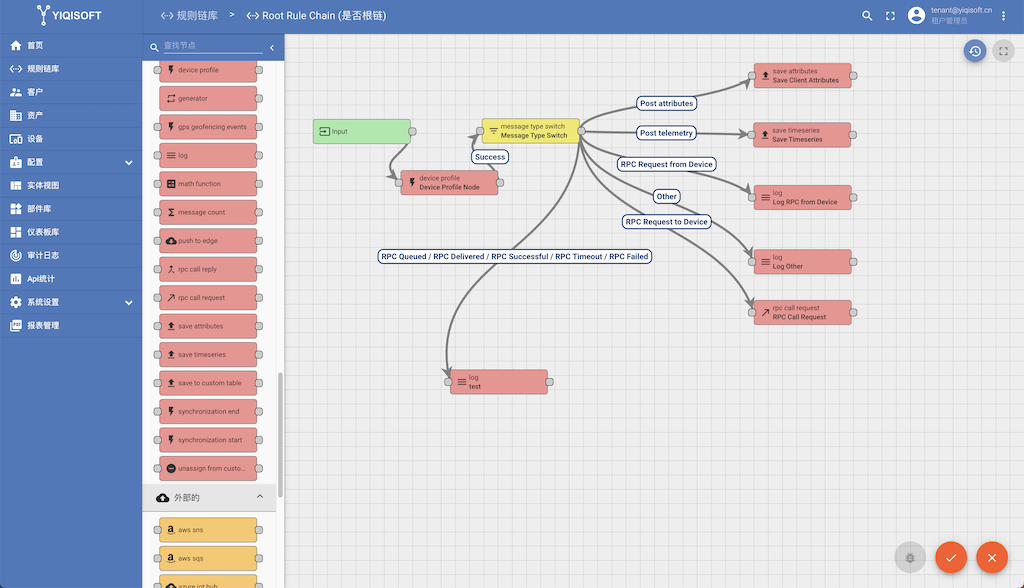Collapse the 外部的 node section

(209, 498)
